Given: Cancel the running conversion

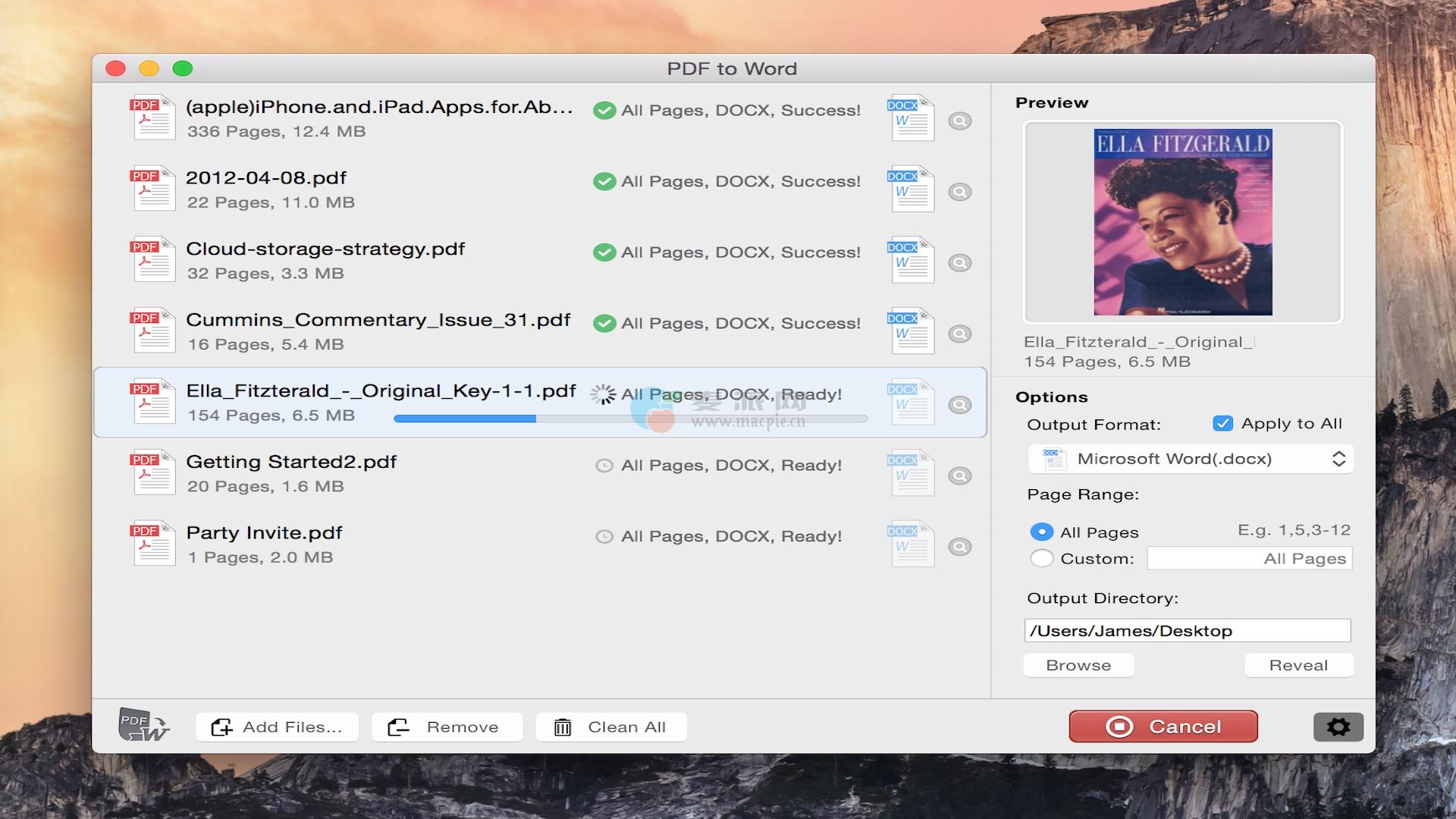Looking at the screenshot, I should (x=1163, y=726).
